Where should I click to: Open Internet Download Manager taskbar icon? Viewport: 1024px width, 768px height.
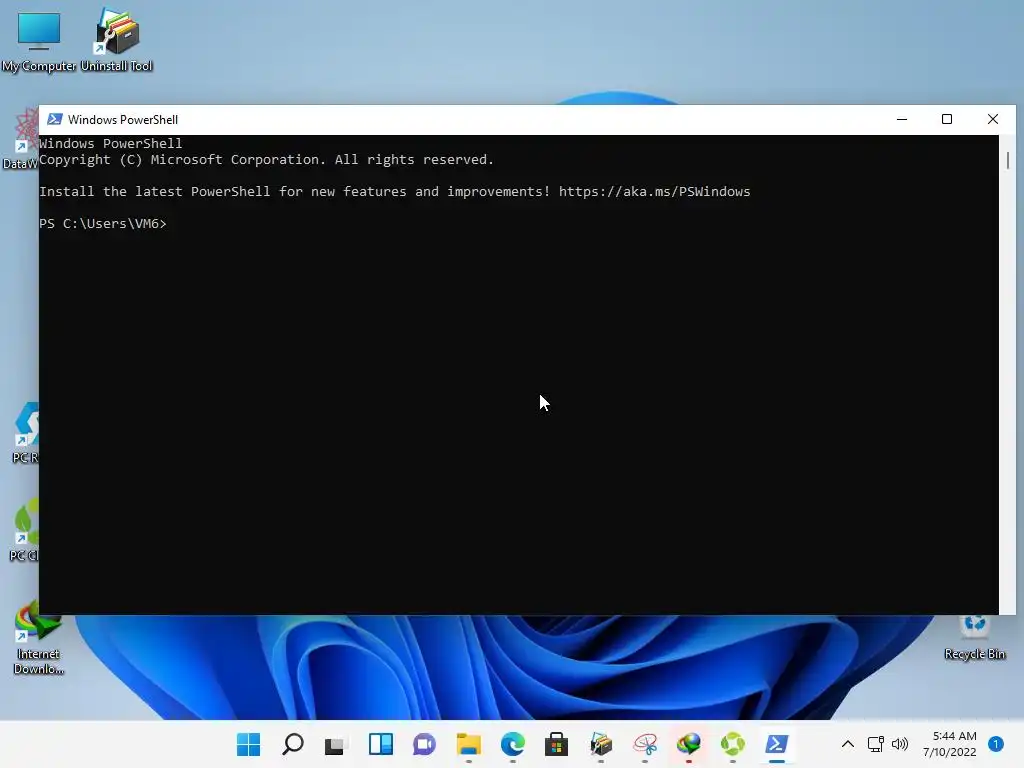[688, 744]
